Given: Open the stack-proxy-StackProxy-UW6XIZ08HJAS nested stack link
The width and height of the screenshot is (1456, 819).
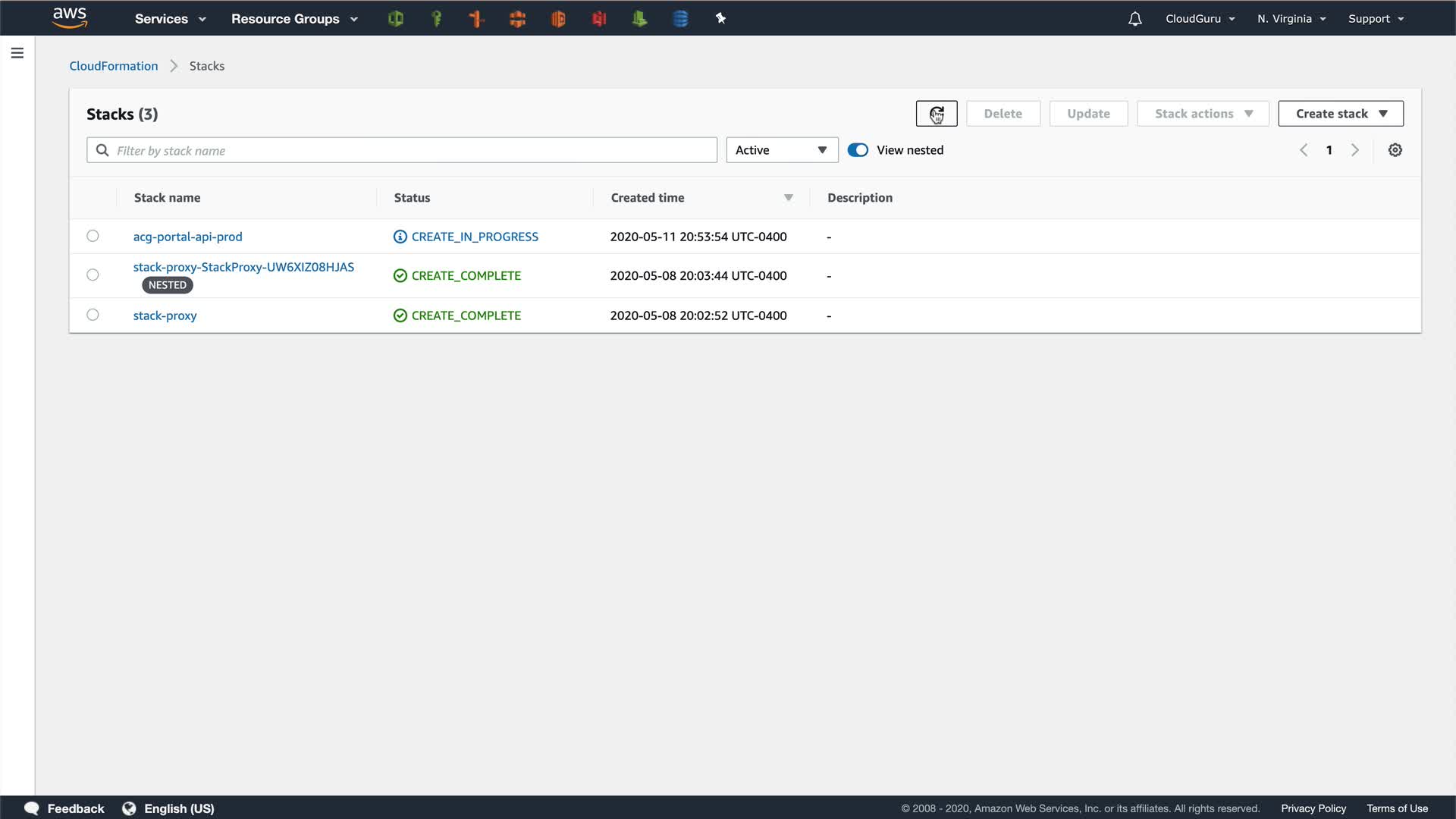Looking at the screenshot, I should (243, 267).
